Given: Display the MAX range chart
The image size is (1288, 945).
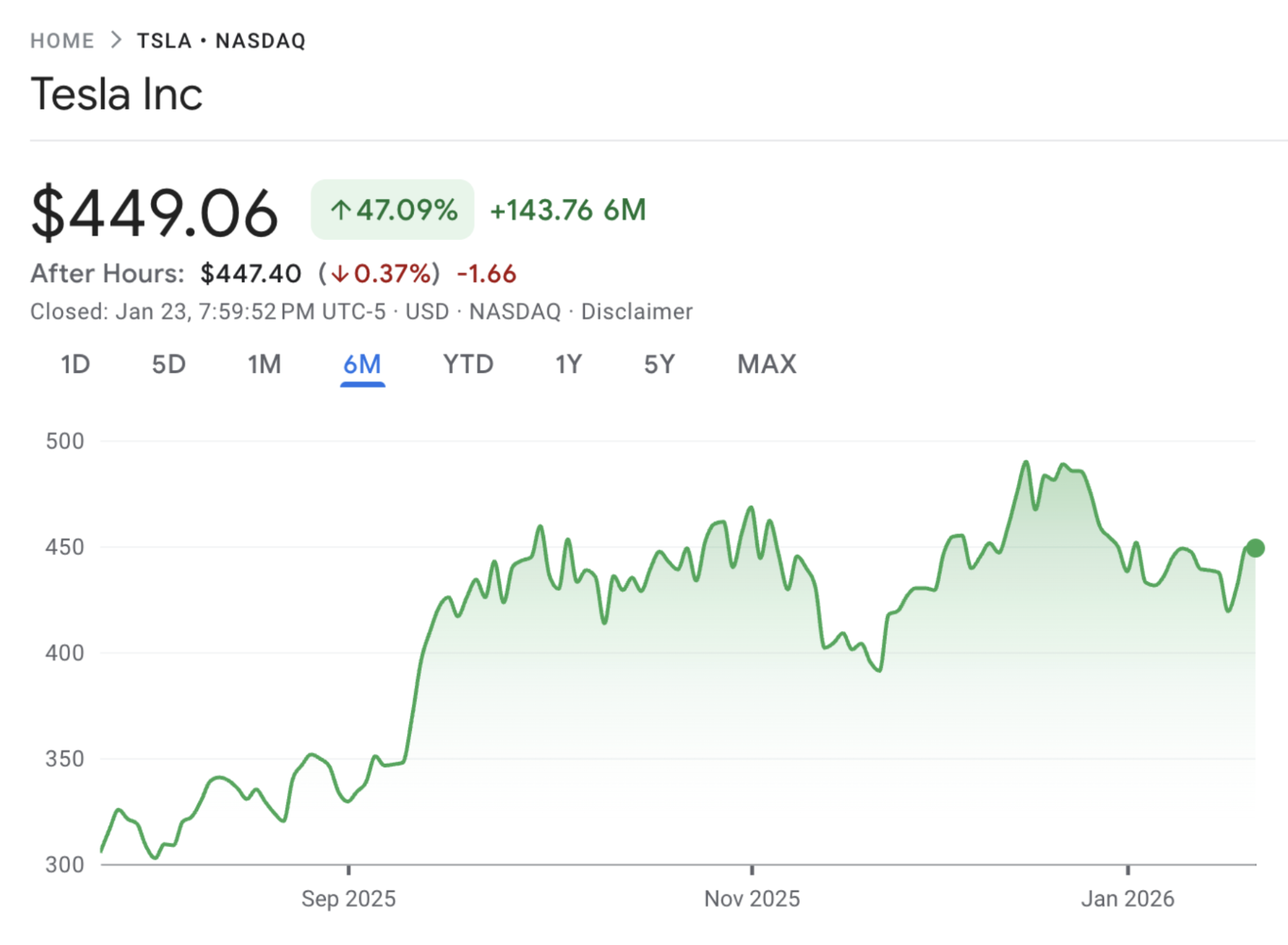Looking at the screenshot, I should (766, 365).
